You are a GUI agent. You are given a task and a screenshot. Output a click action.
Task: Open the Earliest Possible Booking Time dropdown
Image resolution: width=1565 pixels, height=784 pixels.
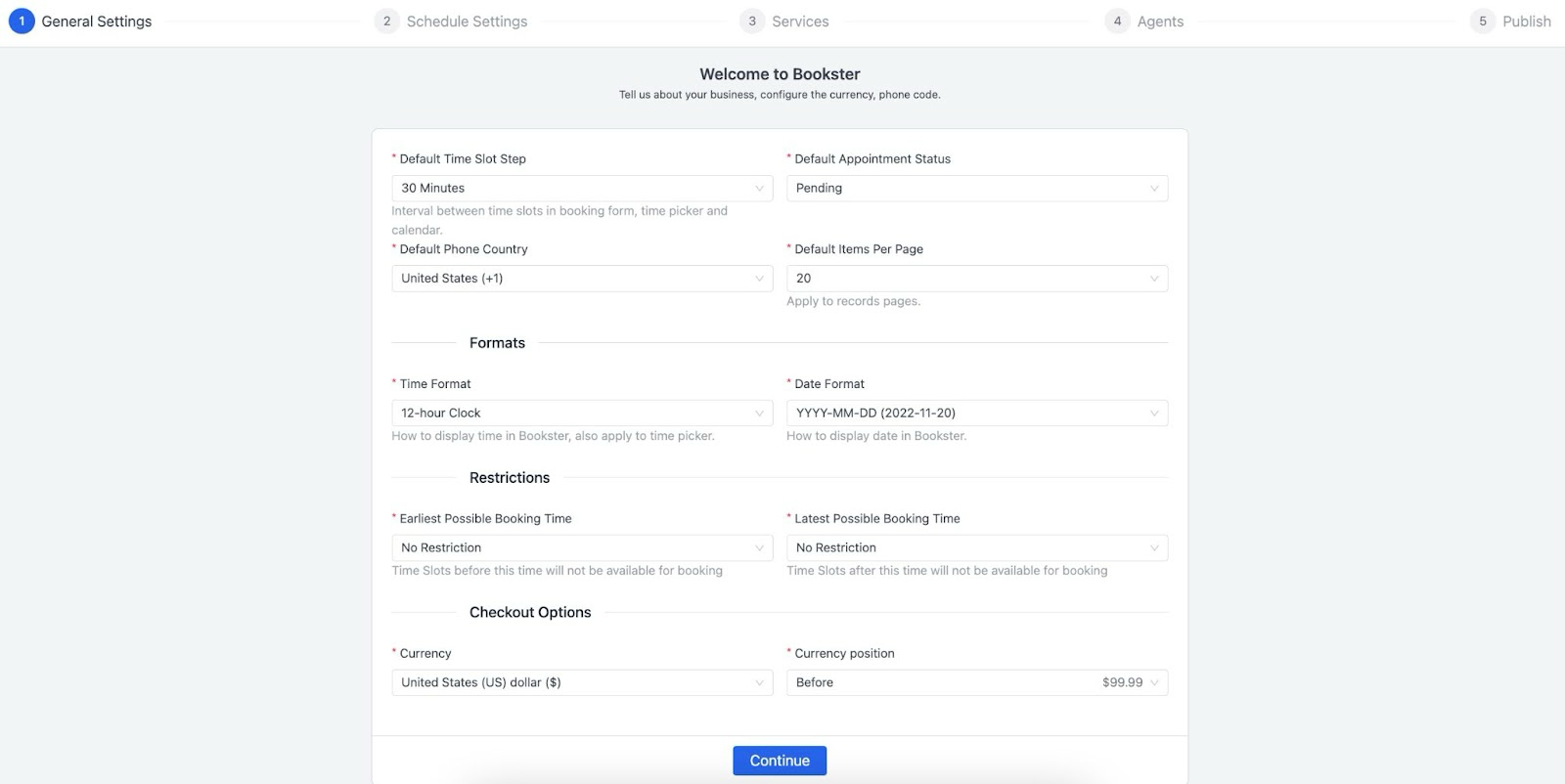582,547
